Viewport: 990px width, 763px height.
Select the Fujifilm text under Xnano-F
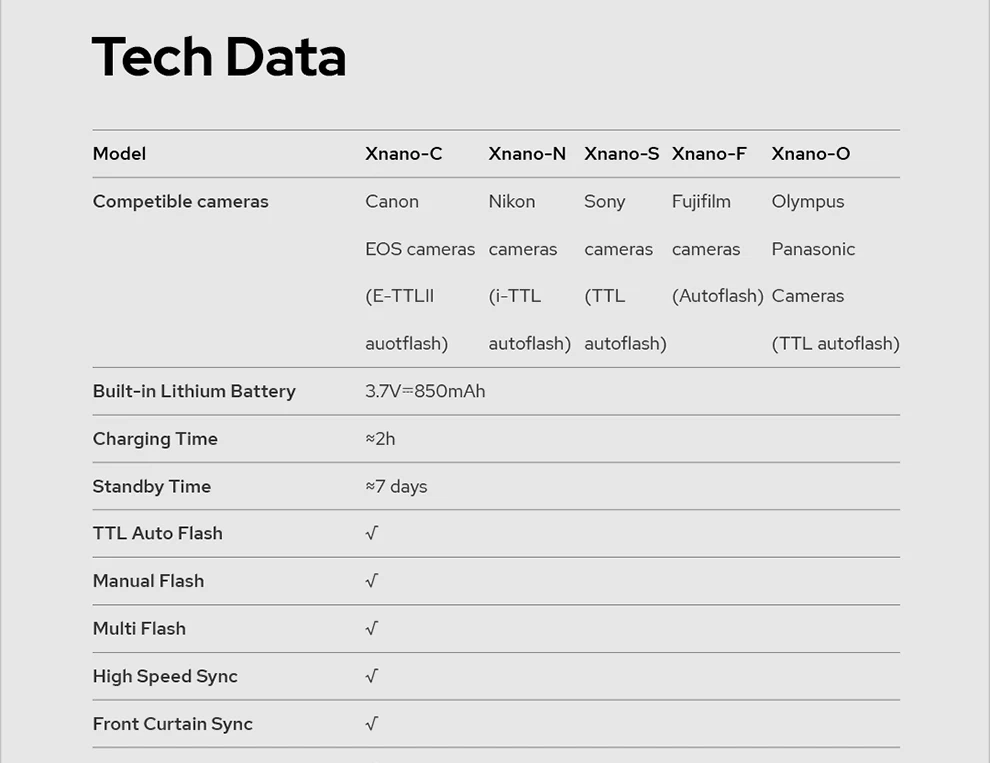(701, 201)
